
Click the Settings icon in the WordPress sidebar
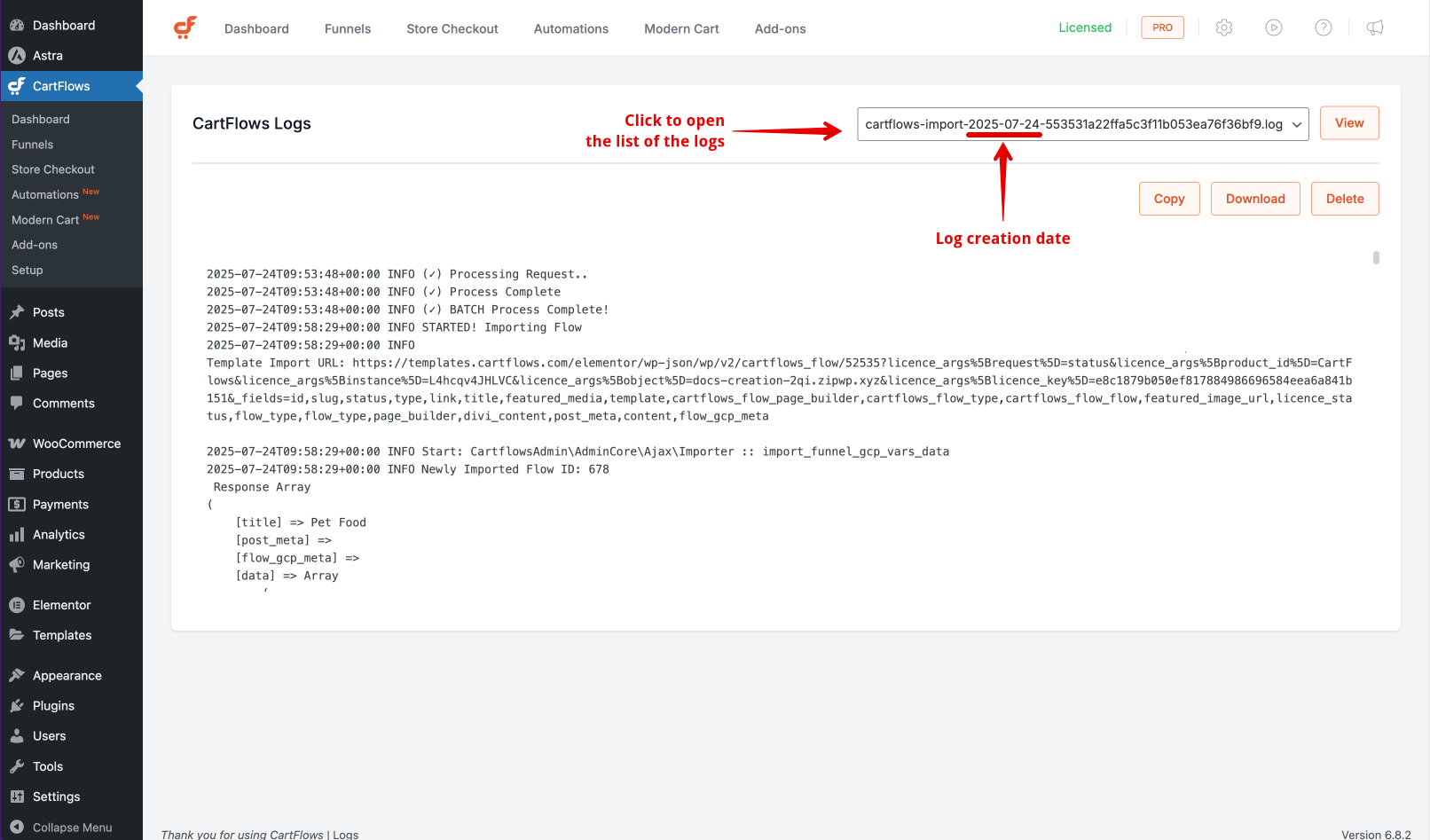click(17, 797)
